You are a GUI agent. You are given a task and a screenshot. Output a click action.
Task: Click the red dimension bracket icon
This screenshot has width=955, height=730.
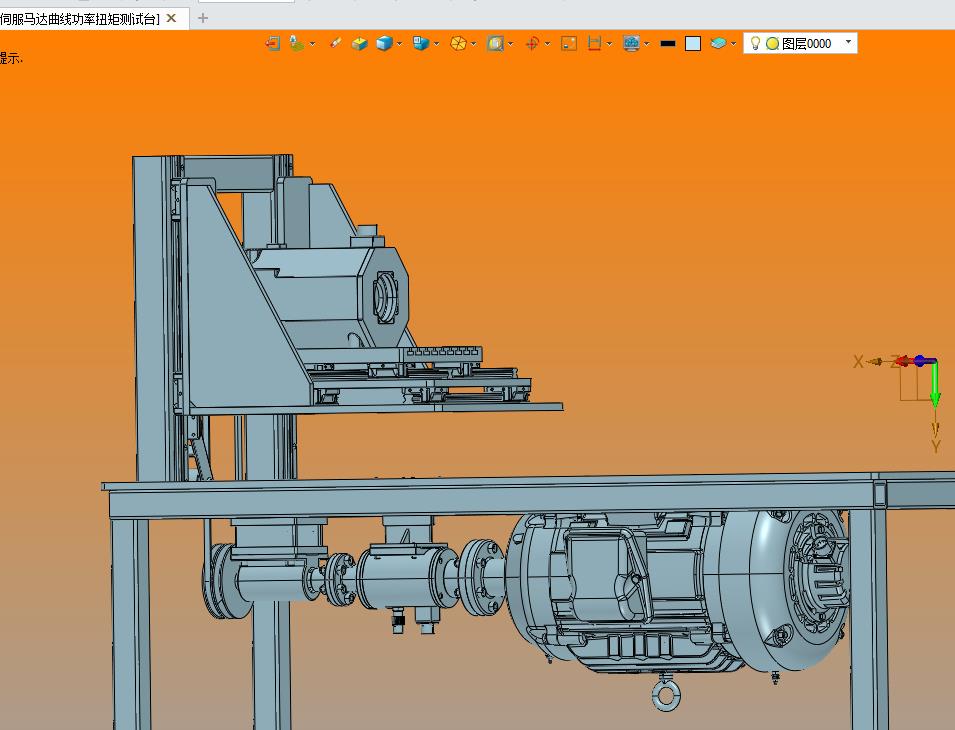[x=594, y=43]
